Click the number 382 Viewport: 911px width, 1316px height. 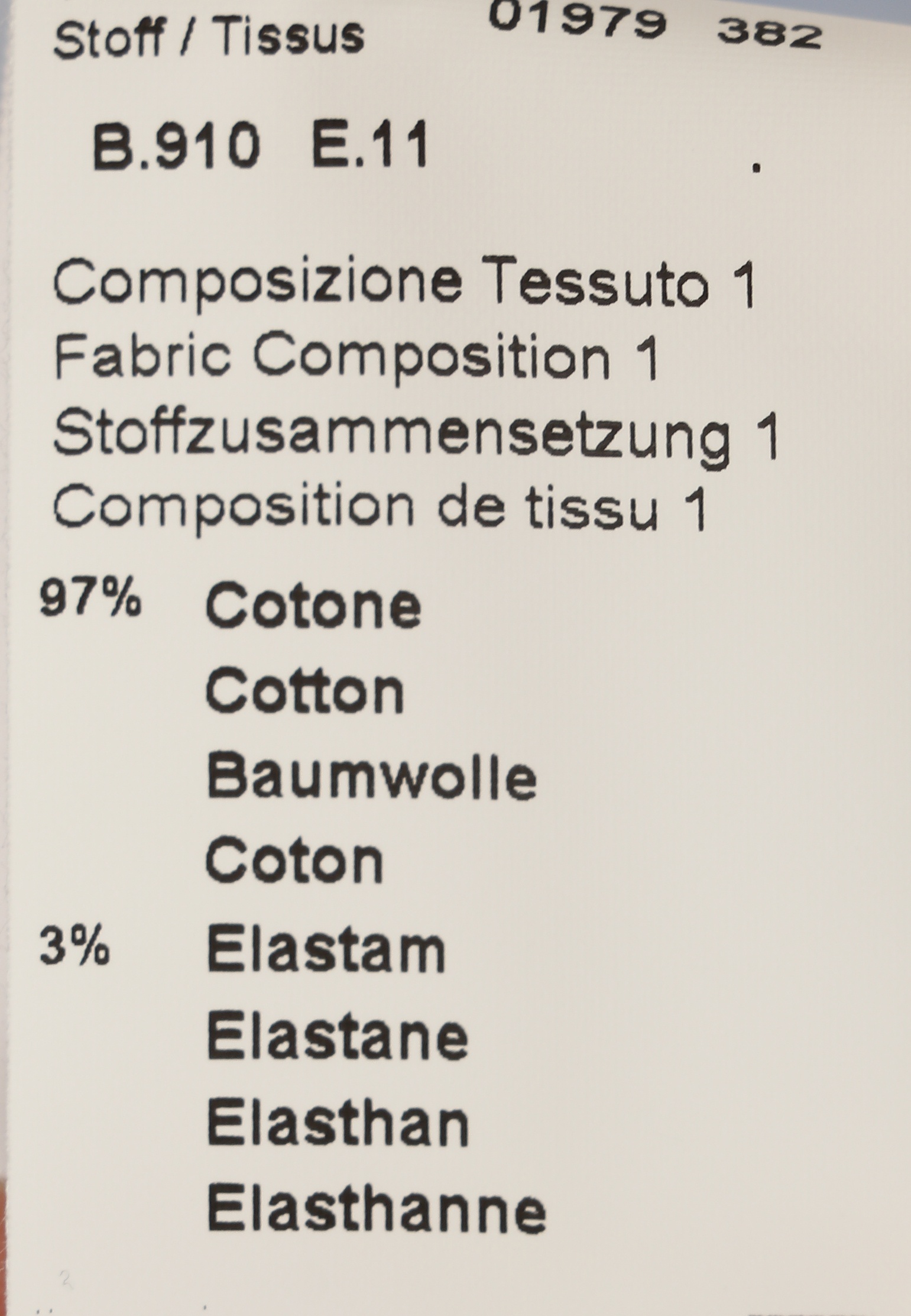click(770, 35)
